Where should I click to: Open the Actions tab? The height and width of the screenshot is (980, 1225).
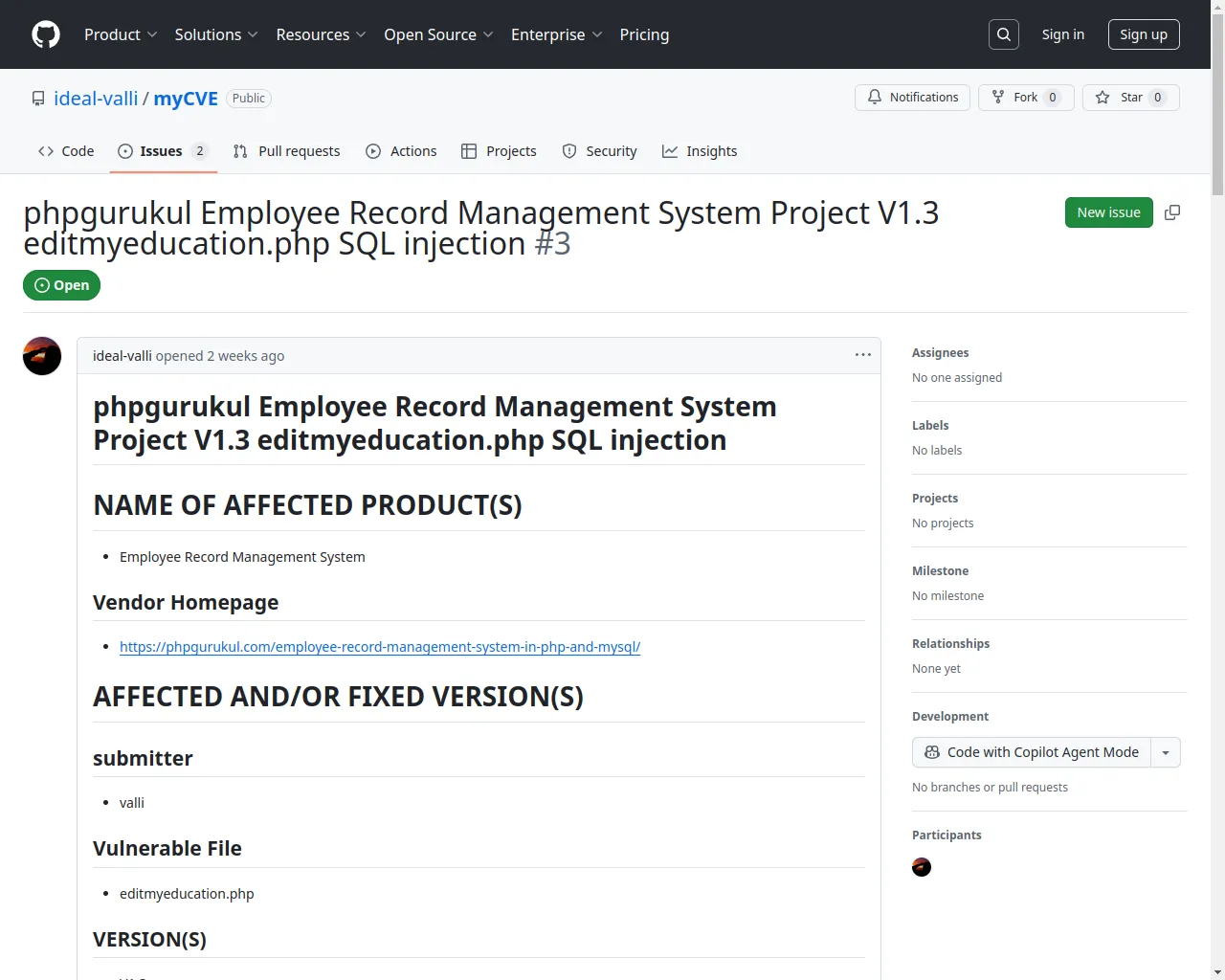tap(401, 151)
